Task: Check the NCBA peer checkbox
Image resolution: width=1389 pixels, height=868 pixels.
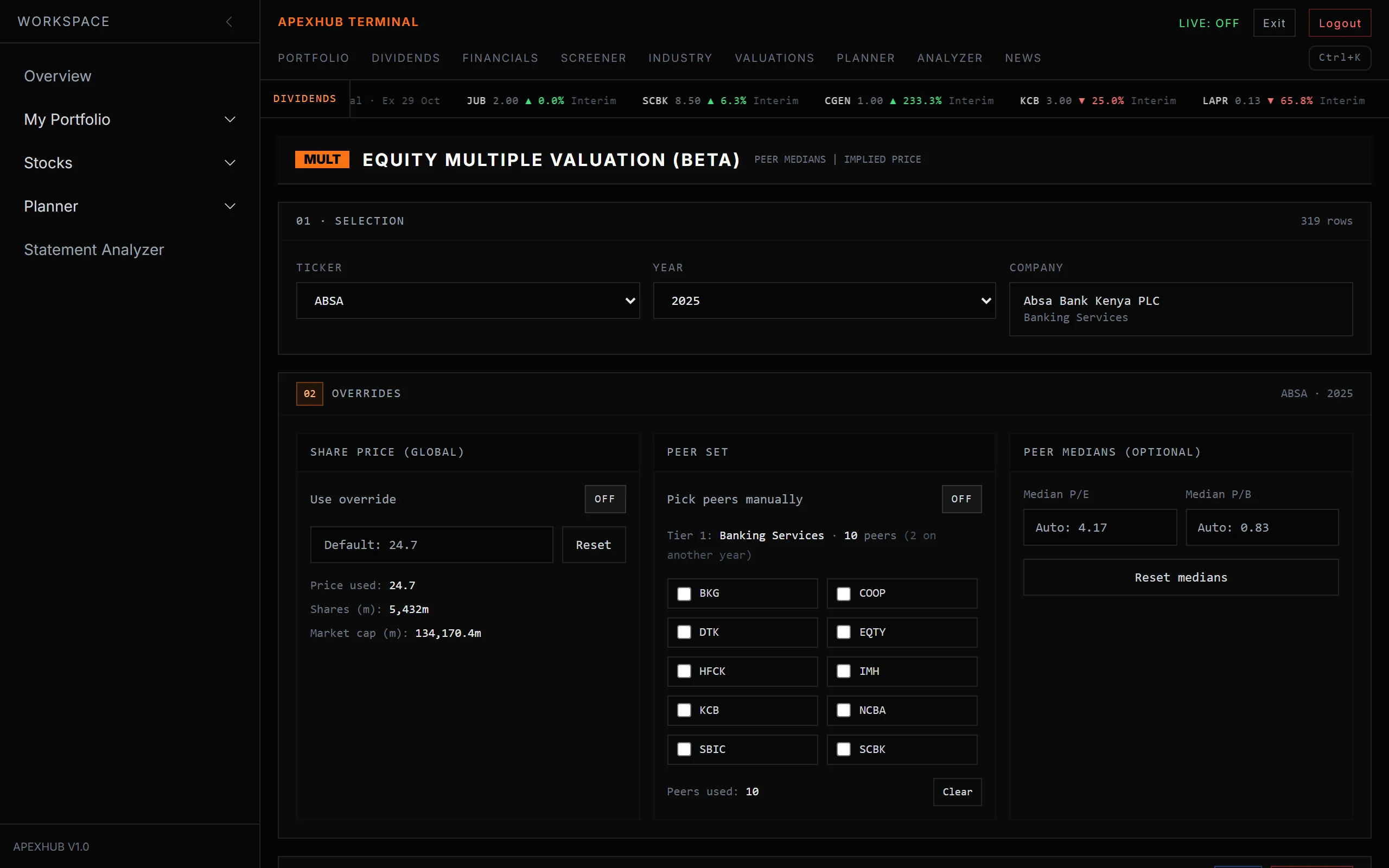Action: [x=844, y=711]
